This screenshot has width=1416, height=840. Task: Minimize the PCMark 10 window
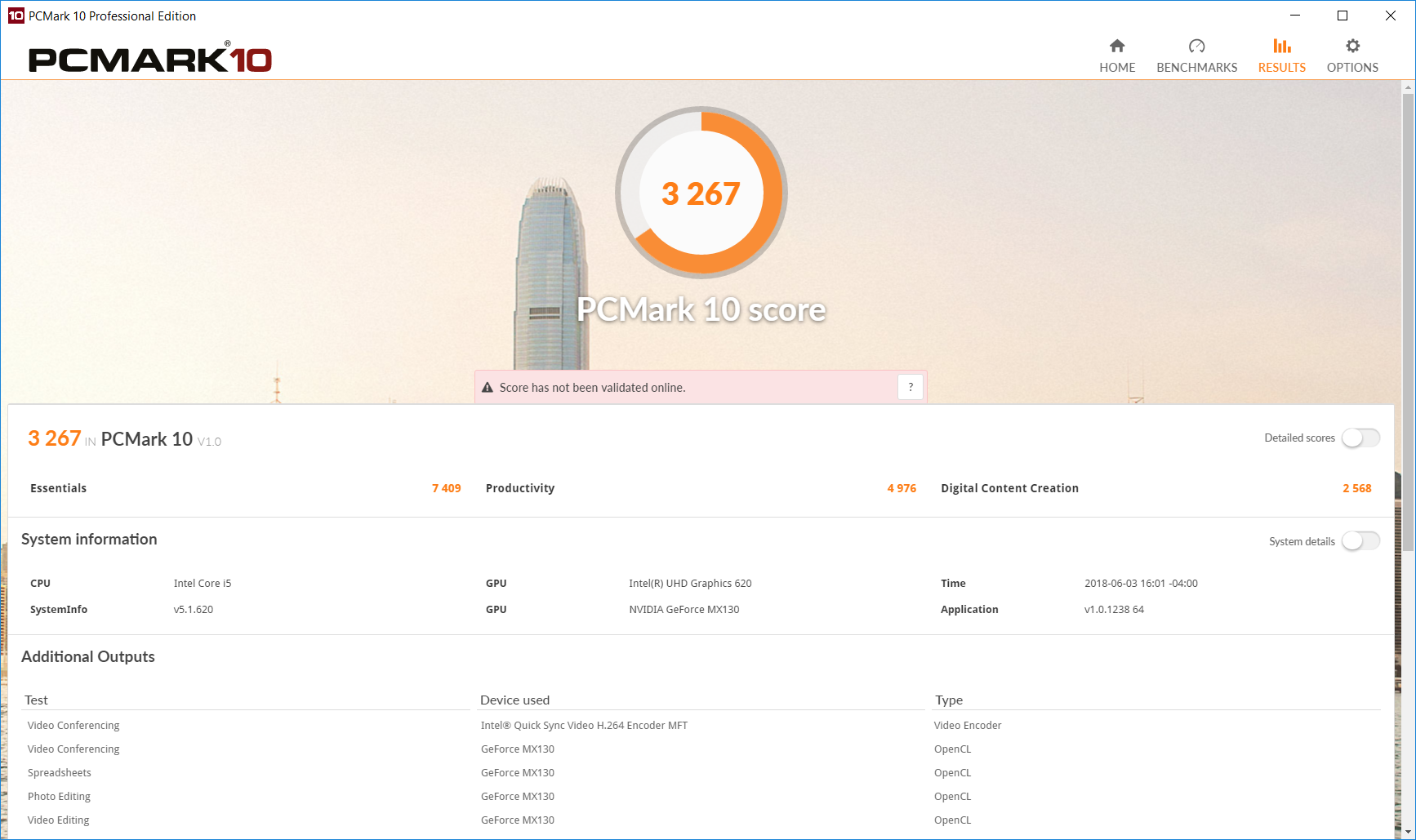point(1295,16)
